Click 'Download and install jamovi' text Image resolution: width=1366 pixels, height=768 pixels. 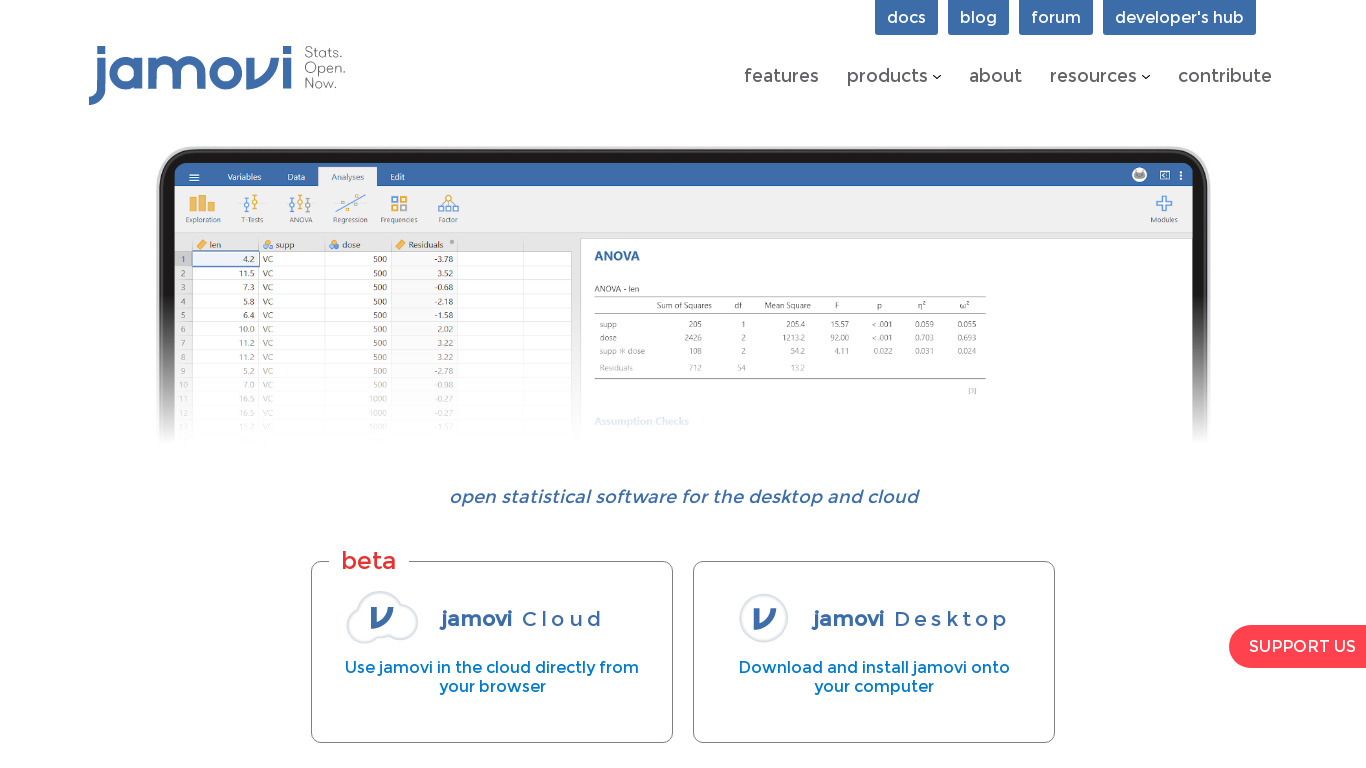(874, 677)
